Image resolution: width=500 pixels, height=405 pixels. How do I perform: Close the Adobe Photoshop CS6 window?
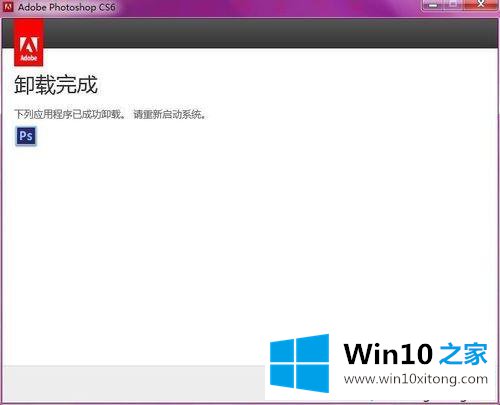481,5
